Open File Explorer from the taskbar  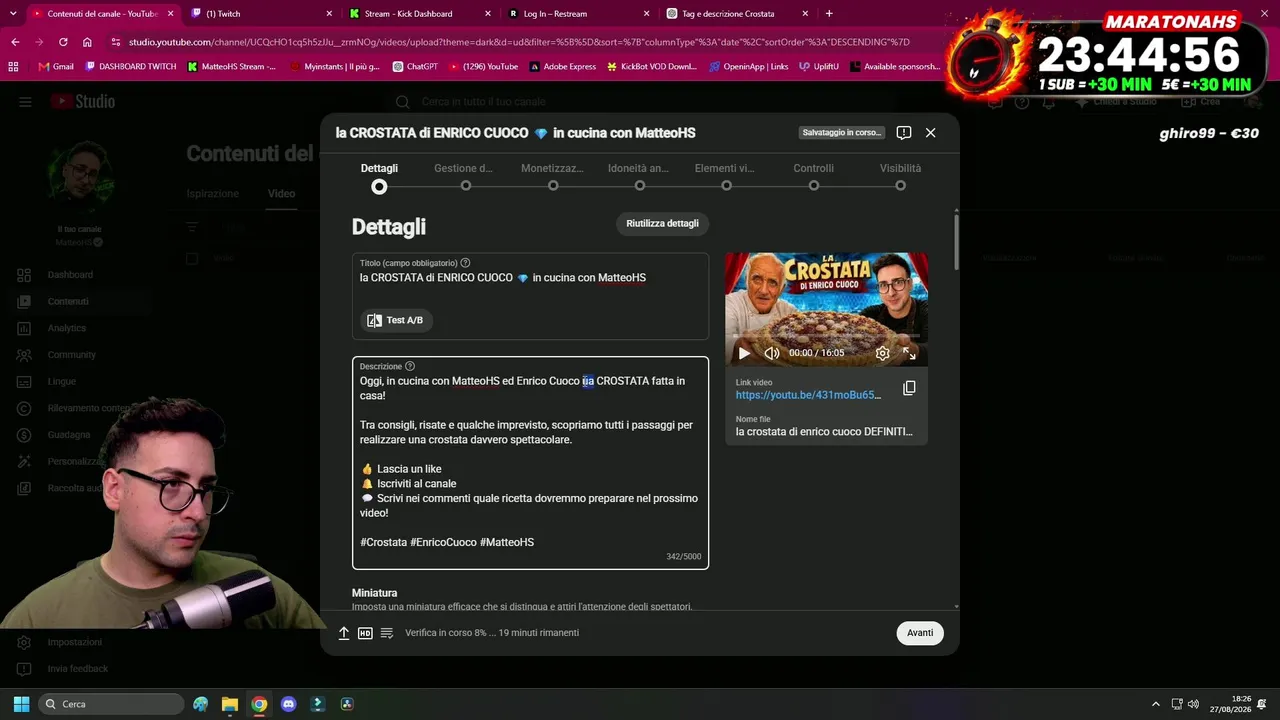click(230, 704)
